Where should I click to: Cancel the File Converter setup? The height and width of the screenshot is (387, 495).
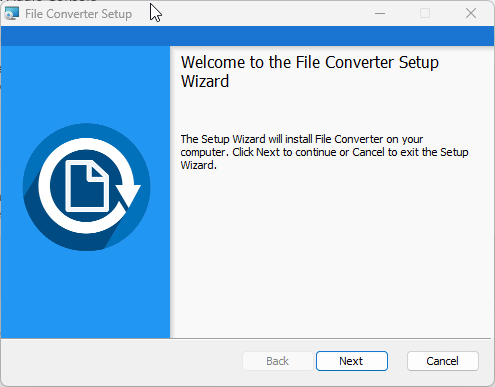(443, 361)
